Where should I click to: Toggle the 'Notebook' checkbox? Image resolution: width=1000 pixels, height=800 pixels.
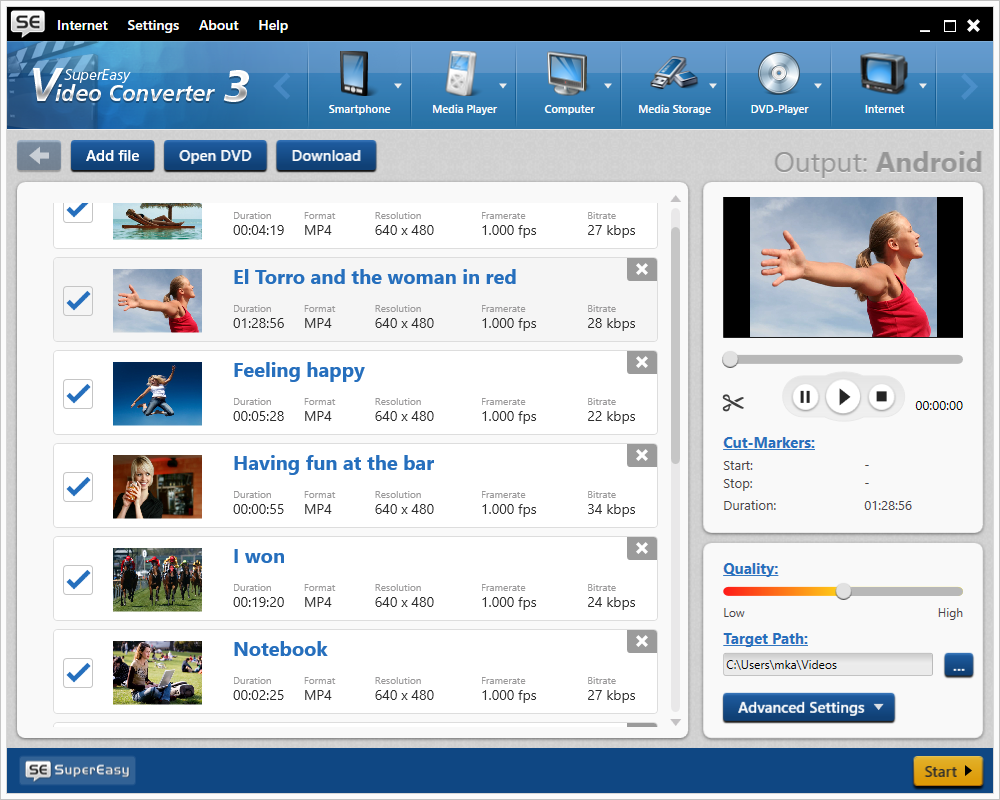pyautogui.click(x=78, y=672)
